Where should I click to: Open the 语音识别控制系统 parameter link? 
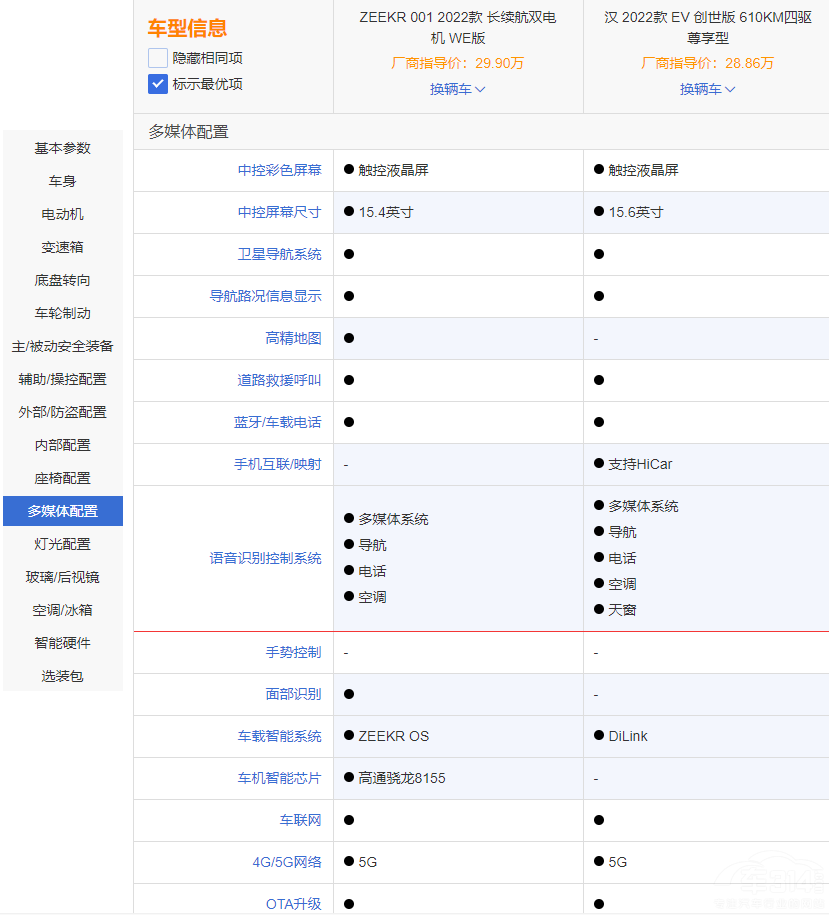coord(265,558)
